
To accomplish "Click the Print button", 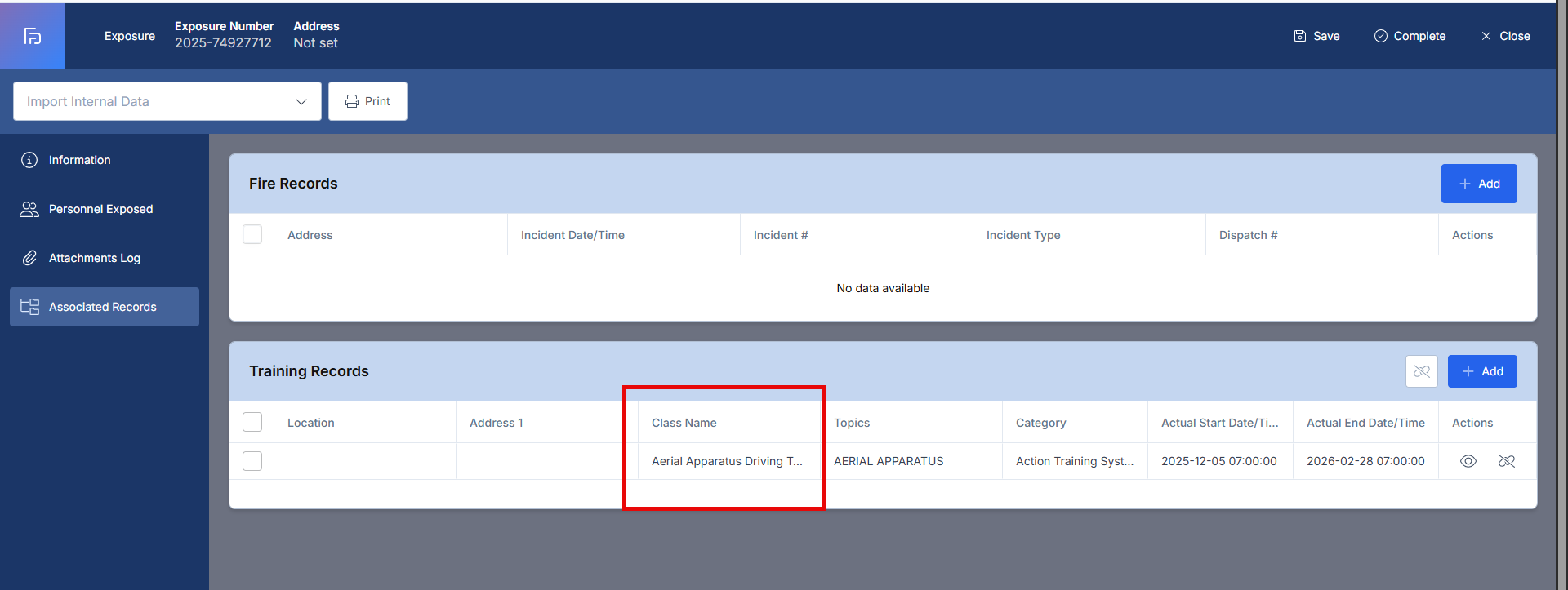I will pos(367,101).
